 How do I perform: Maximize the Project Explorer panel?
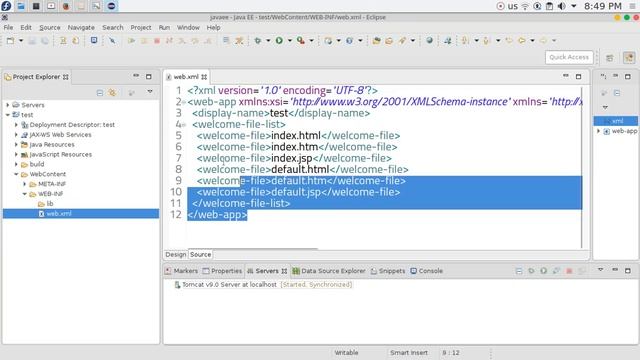(149, 76)
